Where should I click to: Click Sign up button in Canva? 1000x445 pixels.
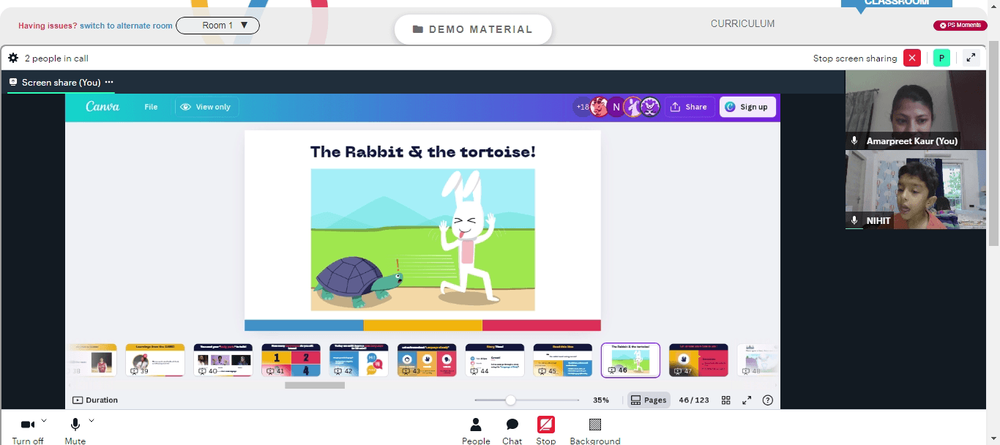747,107
